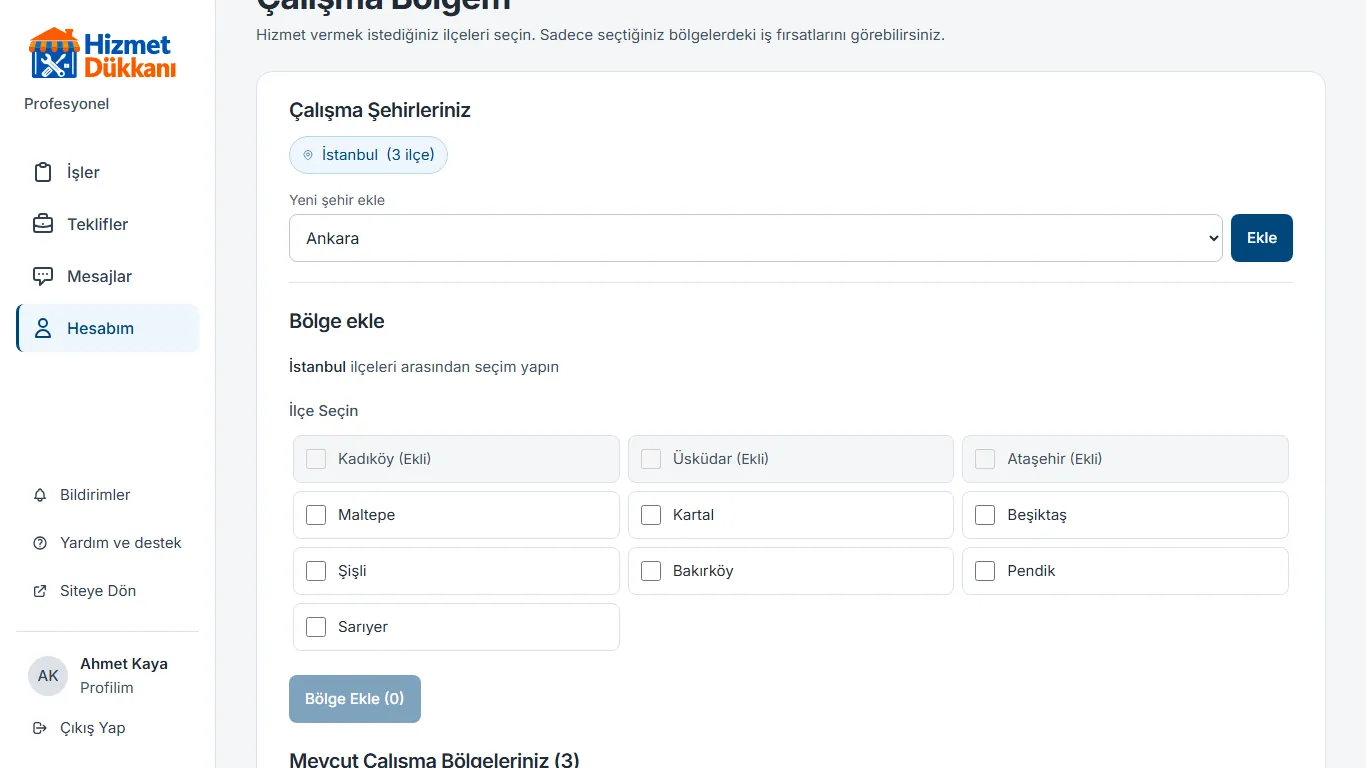Click the Siteye Dön external link icon

[x=40, y=591]
